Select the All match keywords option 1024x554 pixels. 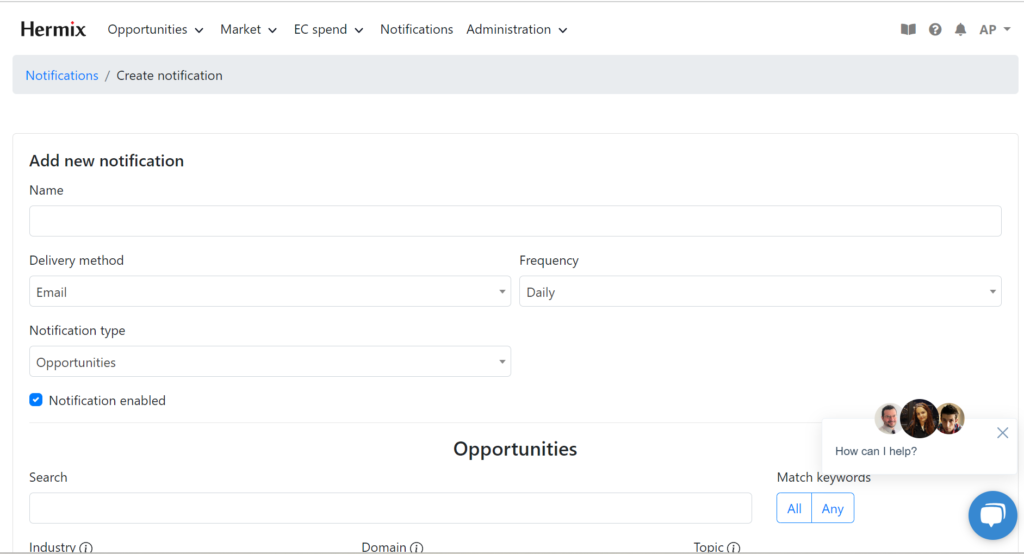(794, 508)
